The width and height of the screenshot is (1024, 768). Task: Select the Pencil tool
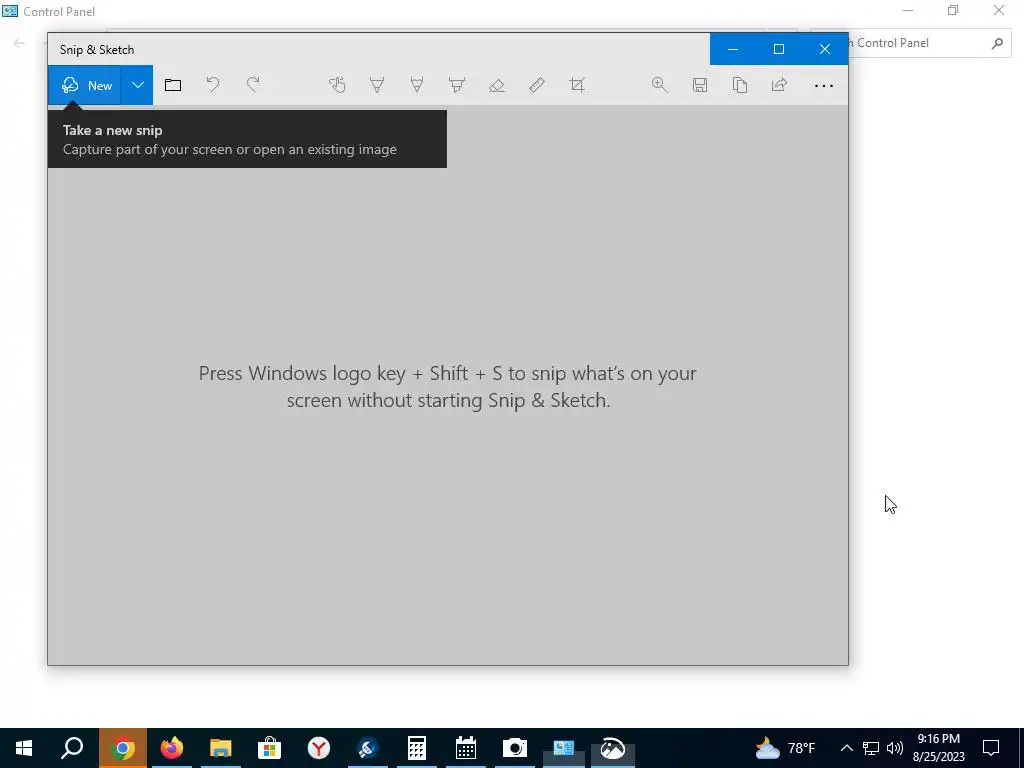417,85
